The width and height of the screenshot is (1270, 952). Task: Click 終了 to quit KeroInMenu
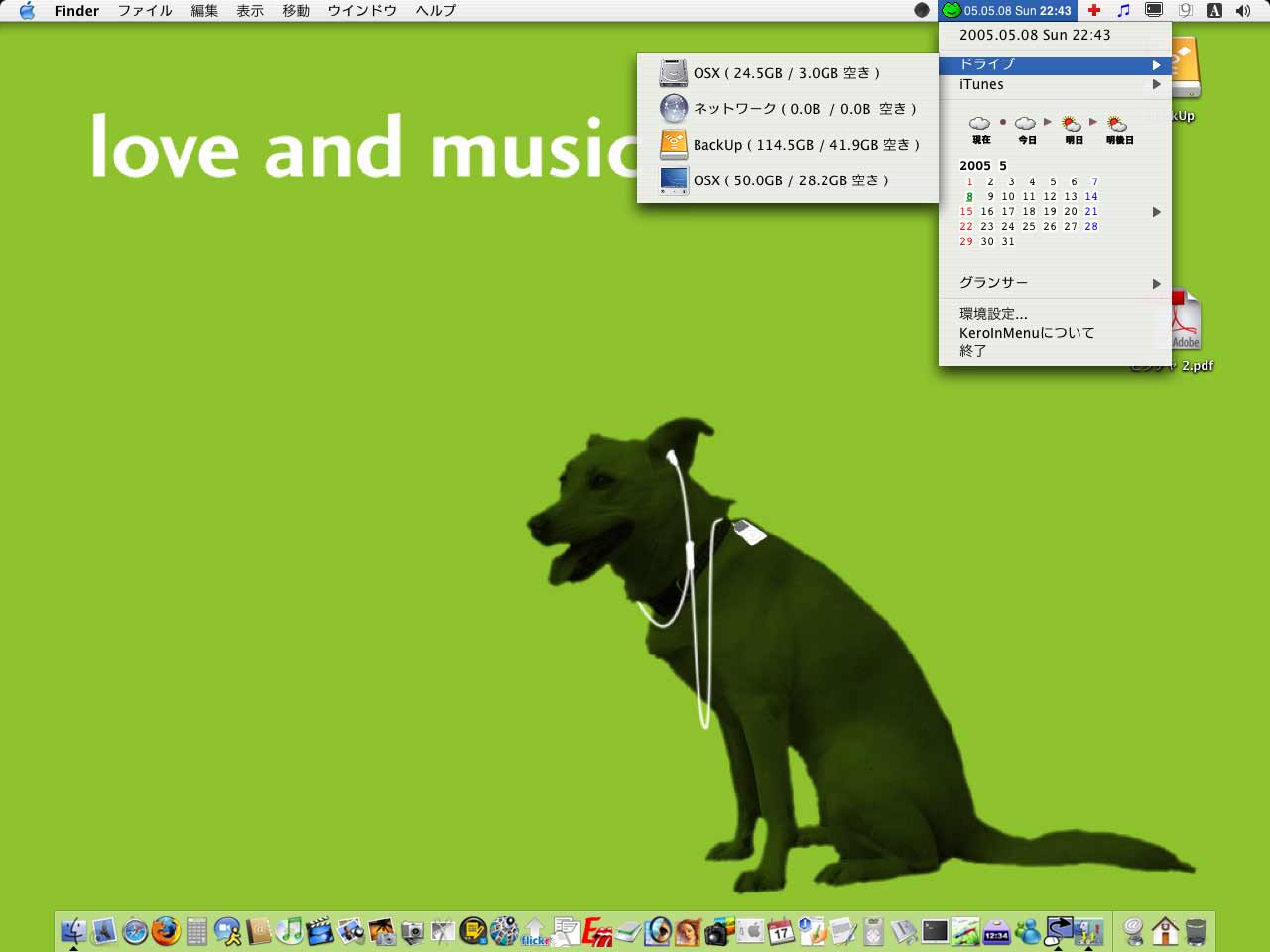pos(973,351)
